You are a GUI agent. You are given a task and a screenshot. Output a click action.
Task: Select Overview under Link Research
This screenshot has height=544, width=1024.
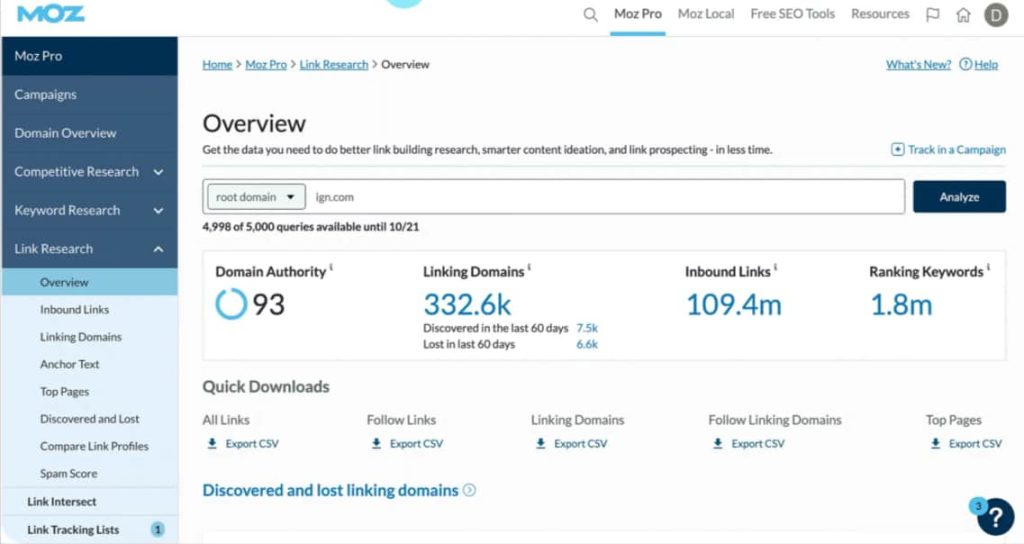coord(89,282)
